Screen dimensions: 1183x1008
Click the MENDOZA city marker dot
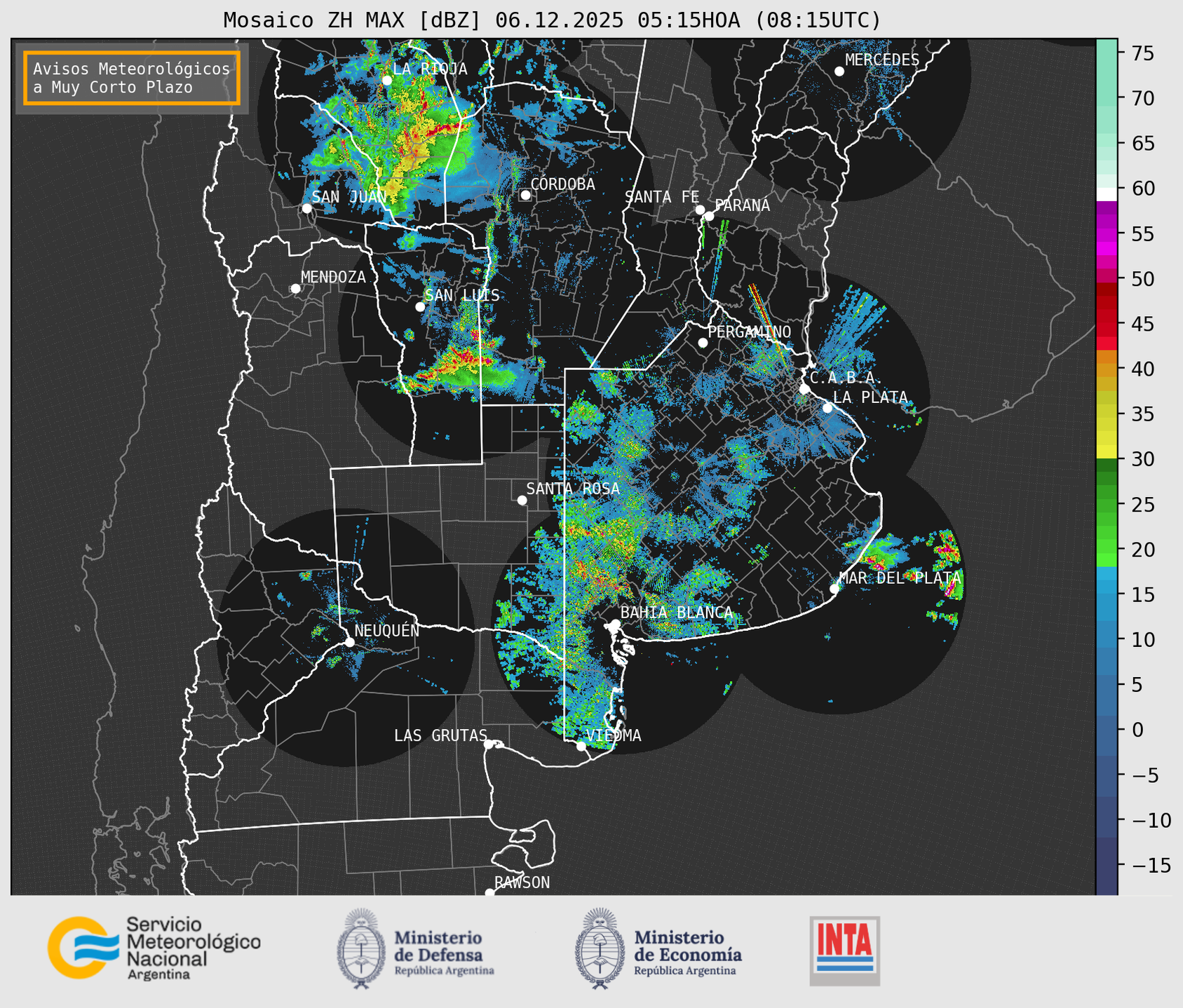295,289
